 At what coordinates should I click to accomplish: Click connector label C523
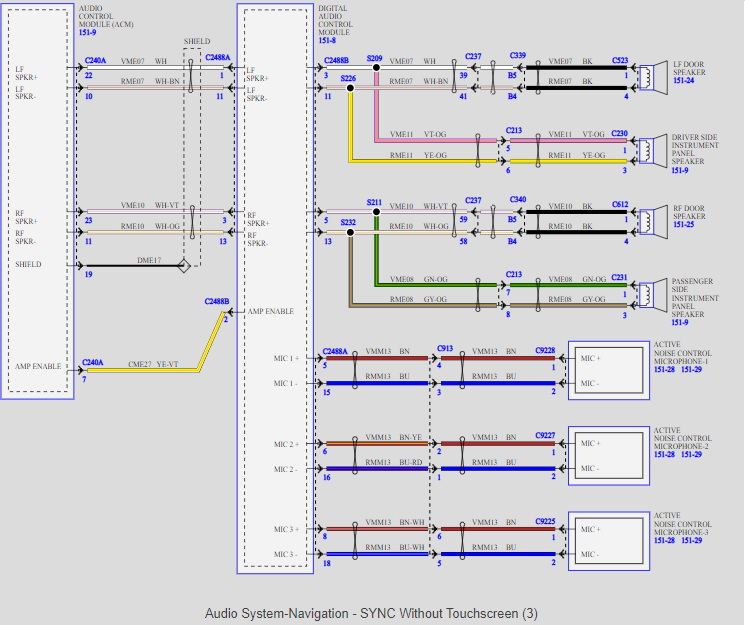tap(620, 60)
